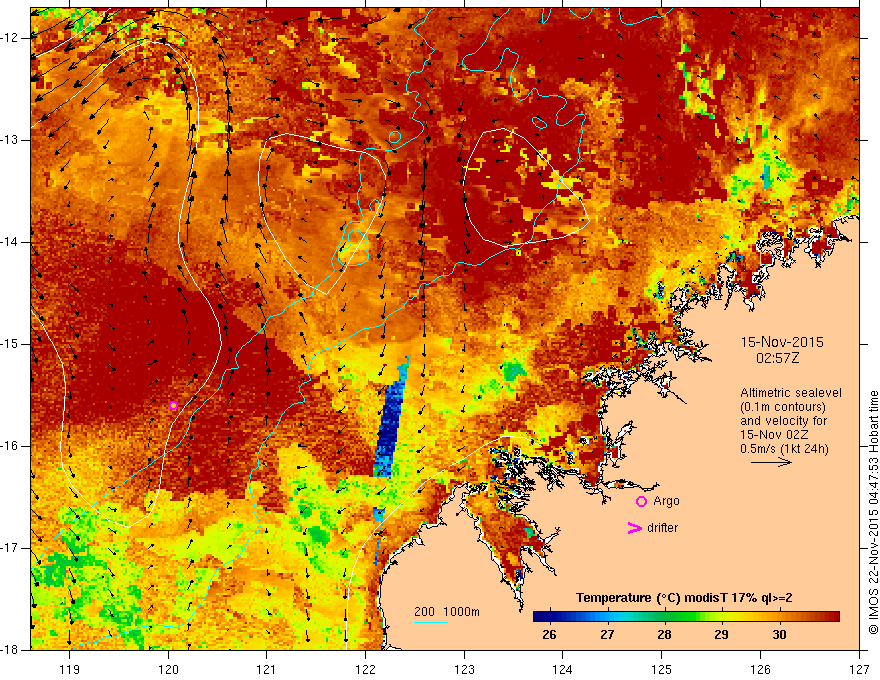Click the colorbar tick label '28'
The width and height of the screenshot is (880, 680).
664,635
